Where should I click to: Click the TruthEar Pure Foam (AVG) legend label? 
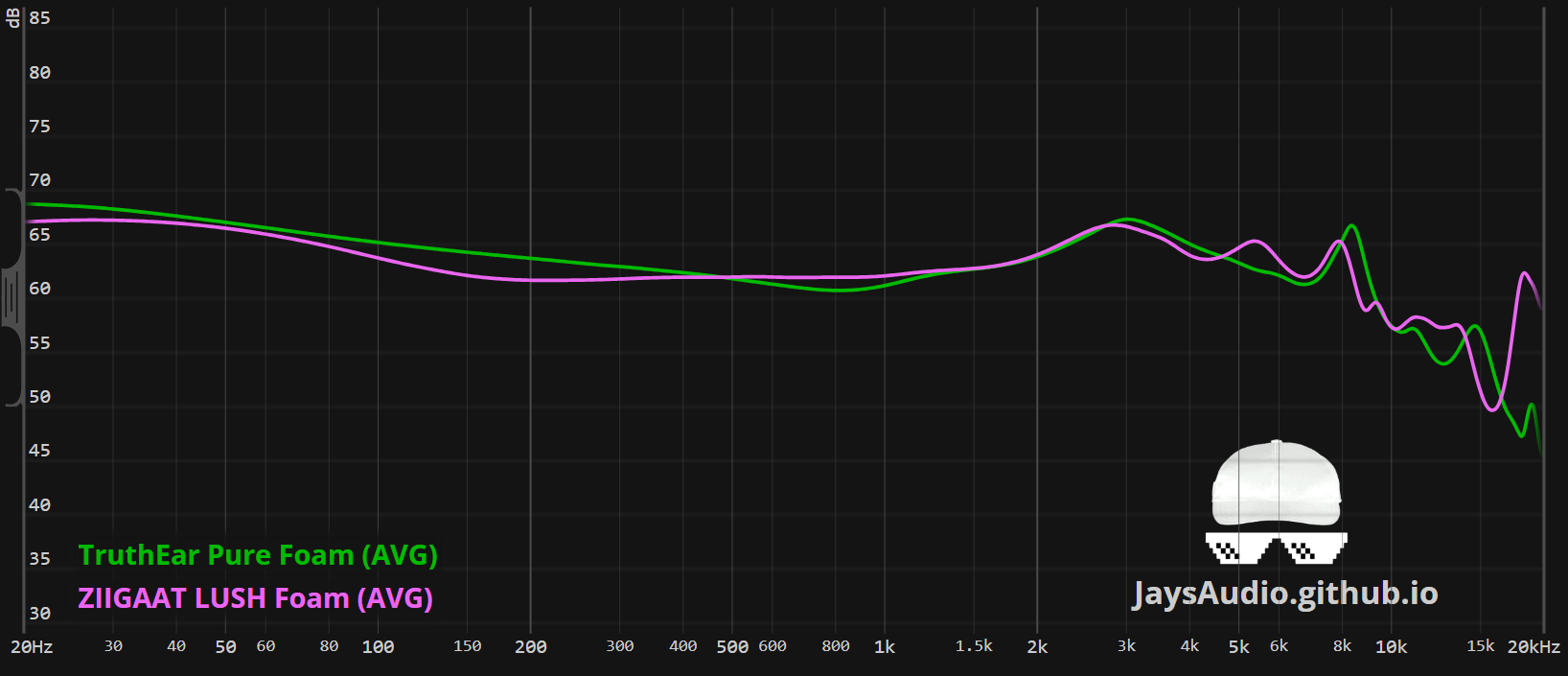click(x=258, y=555)
